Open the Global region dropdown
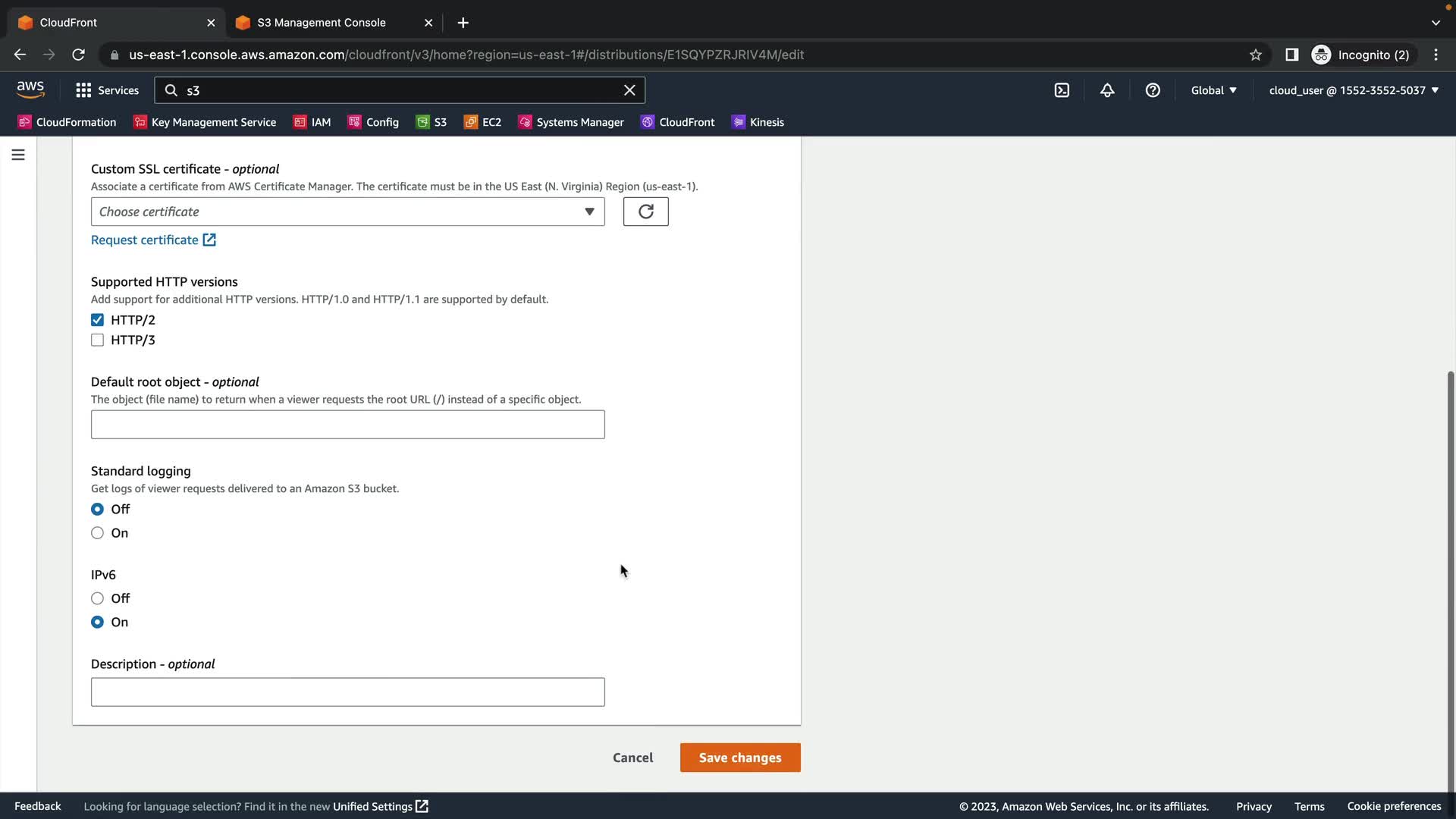1456x819 pixels. [x=1213, y=90]
